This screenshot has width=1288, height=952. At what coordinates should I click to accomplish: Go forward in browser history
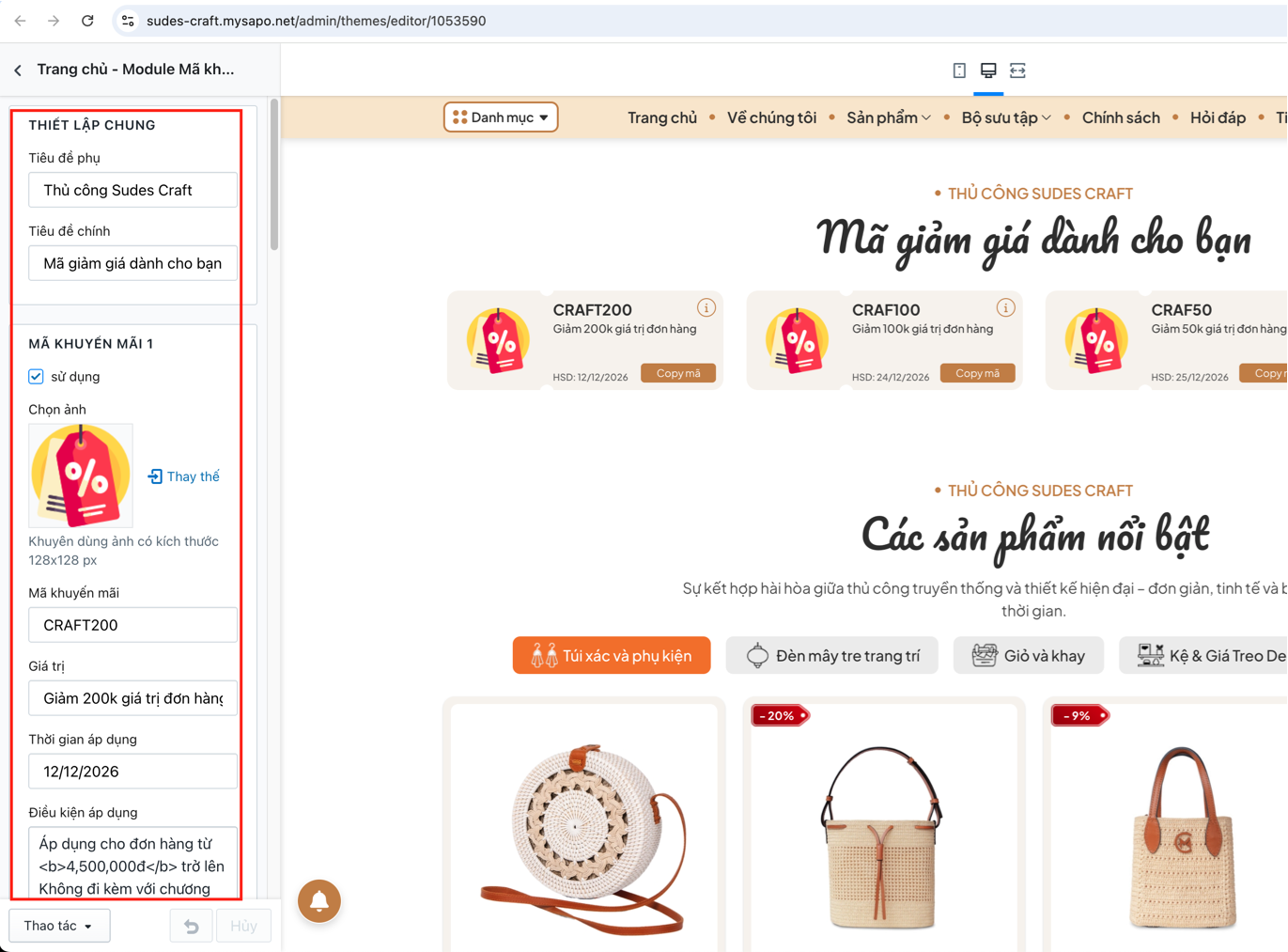tap(54, 21)
